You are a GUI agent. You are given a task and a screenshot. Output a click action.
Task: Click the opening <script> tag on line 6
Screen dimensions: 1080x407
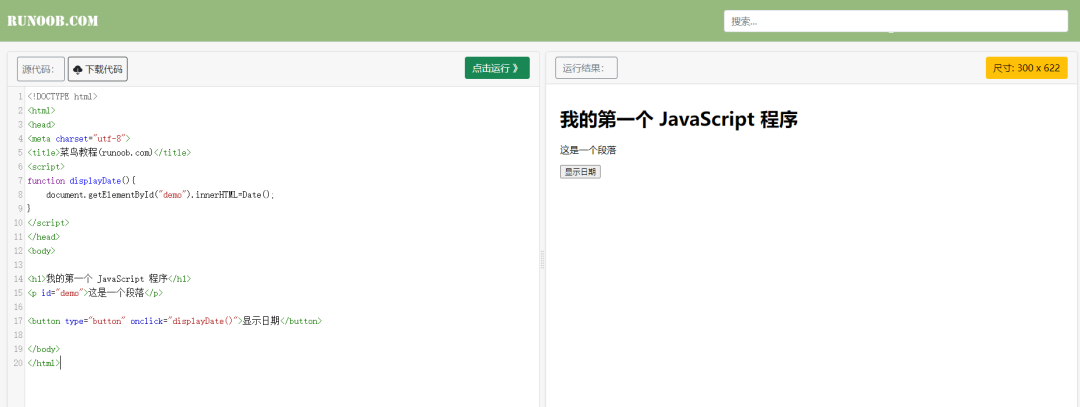46,167
